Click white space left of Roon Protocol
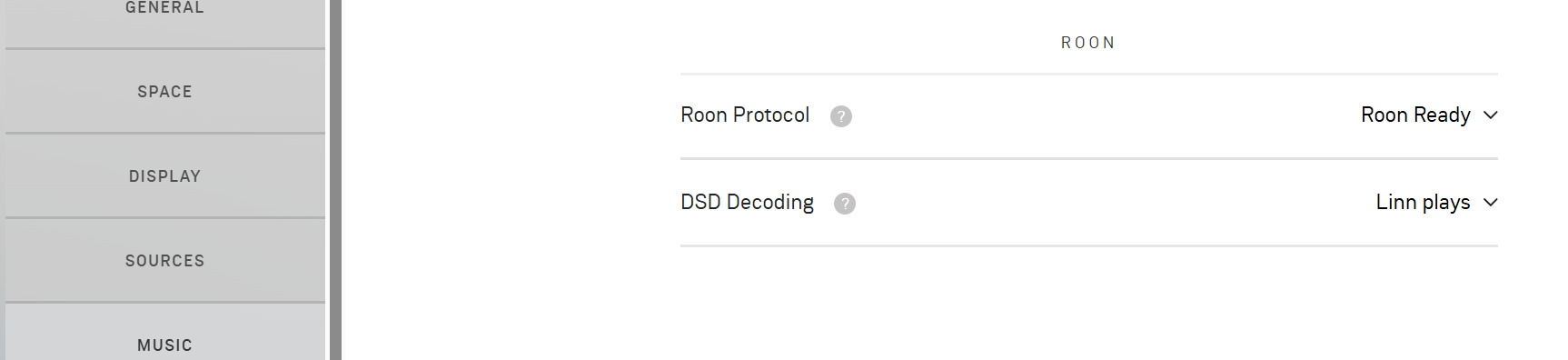Viewport: 1568px width, 360px height. (x=511, y=116)
